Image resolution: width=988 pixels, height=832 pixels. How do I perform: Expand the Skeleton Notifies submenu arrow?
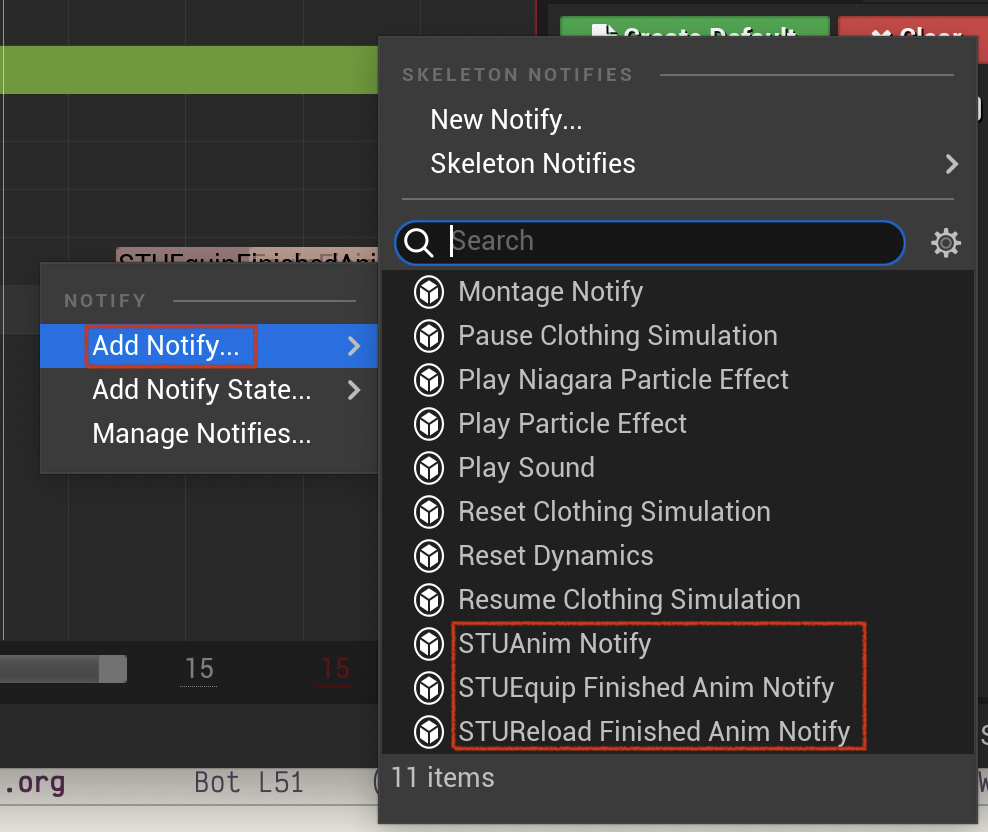951,165
